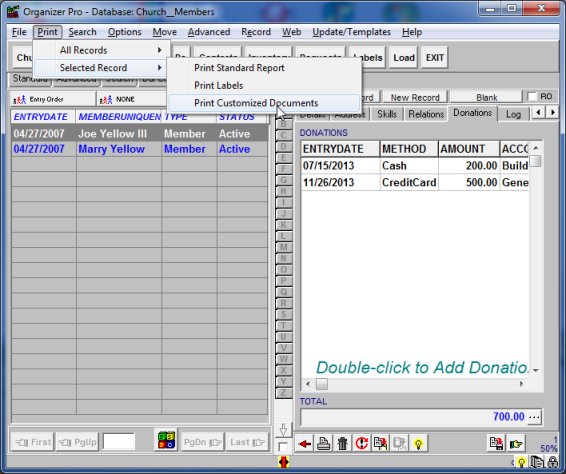Image resolution: width=566 pixels, height=474 pixels.
Task: Click the Organizer Pro title bar icon
Action: (13, 12)
